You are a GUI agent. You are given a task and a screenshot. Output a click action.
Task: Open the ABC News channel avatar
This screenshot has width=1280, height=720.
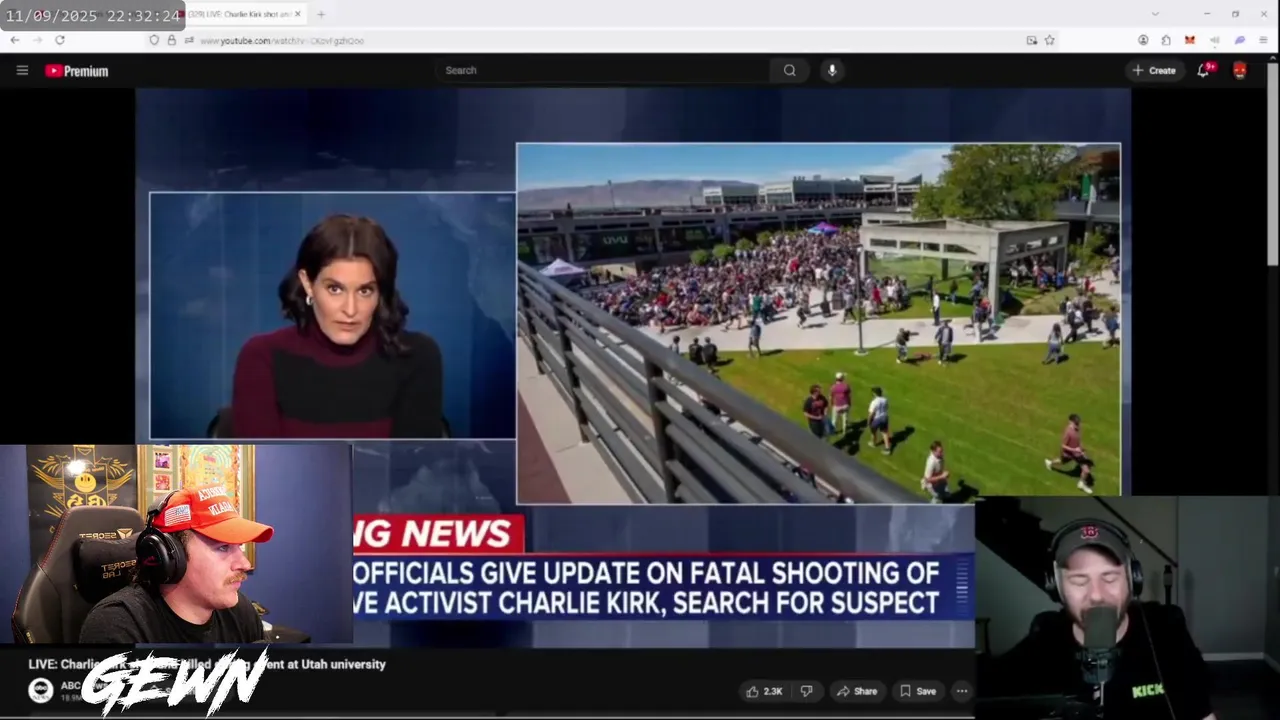[41, 690]
